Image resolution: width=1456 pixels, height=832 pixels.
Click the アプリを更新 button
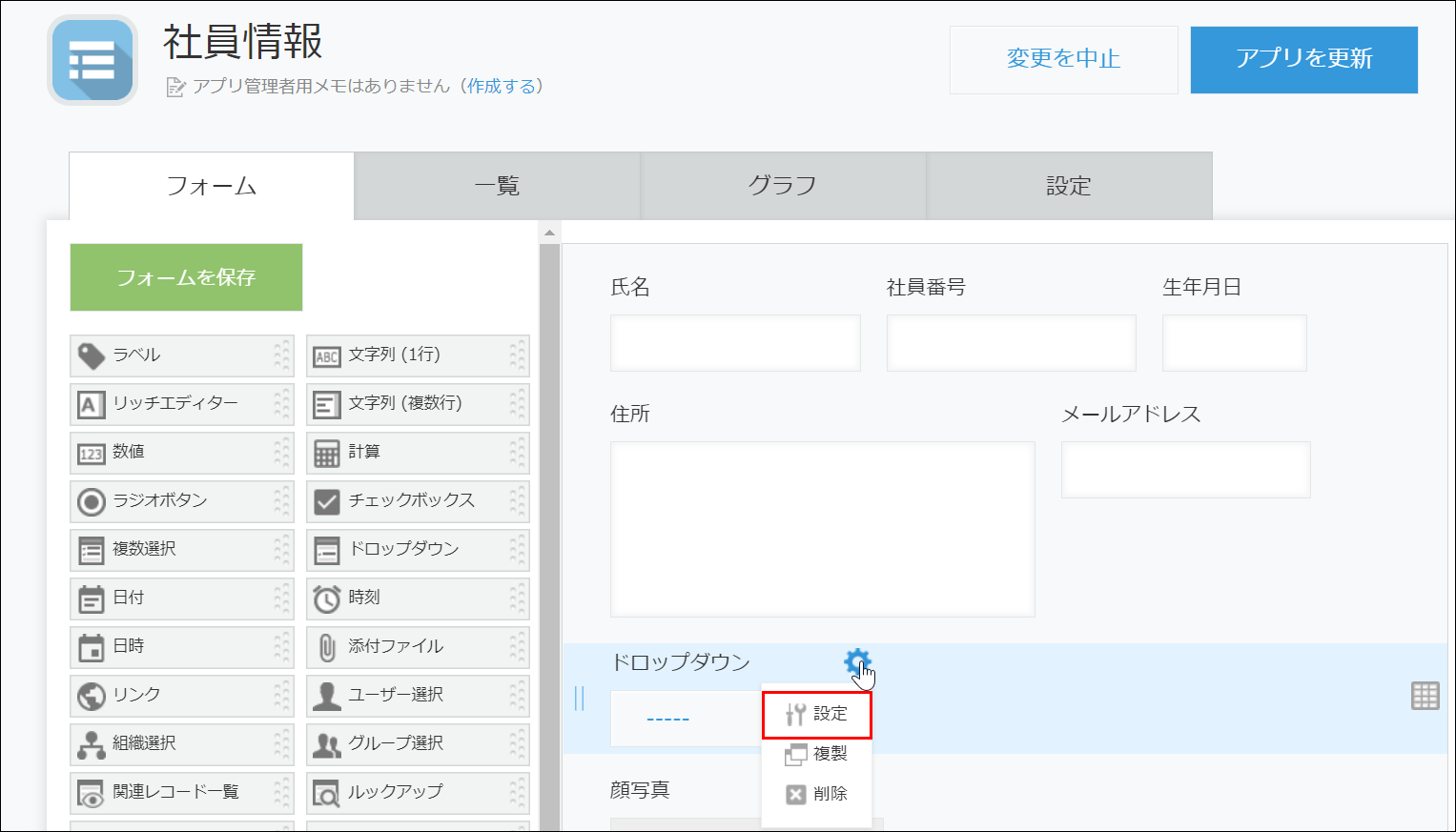point(1303,59)
